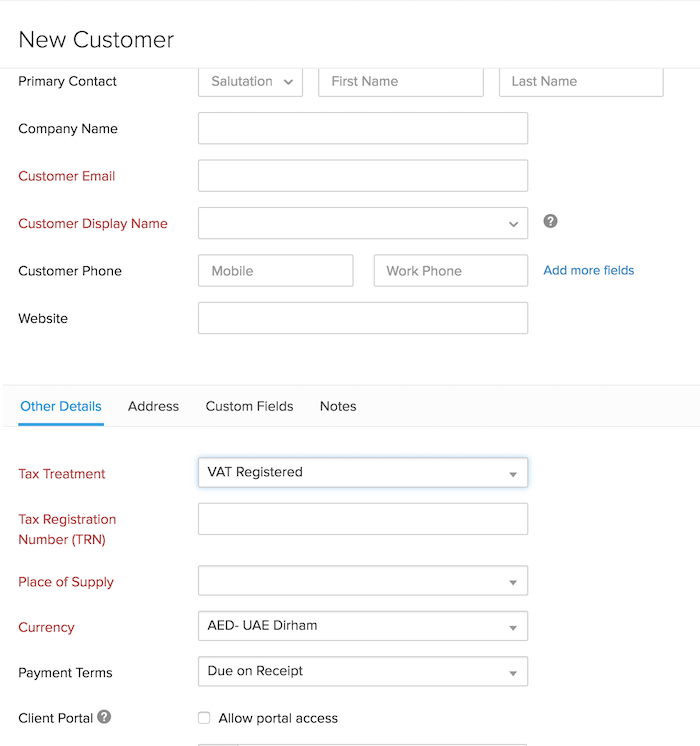This screenshot has width=700, height=746.
Task: Go to the Notes tab
Action: click(338, 406)
